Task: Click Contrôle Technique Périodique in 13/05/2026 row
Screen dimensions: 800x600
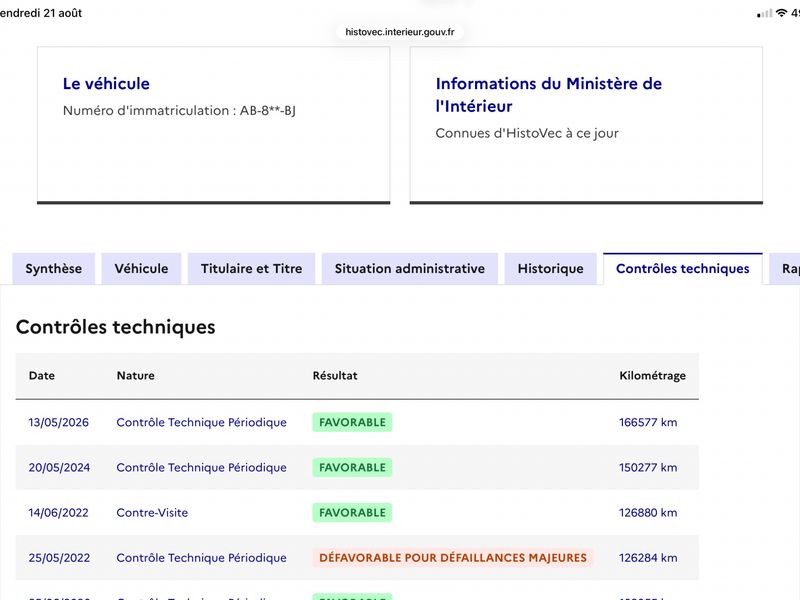Action: pos(202,422)
